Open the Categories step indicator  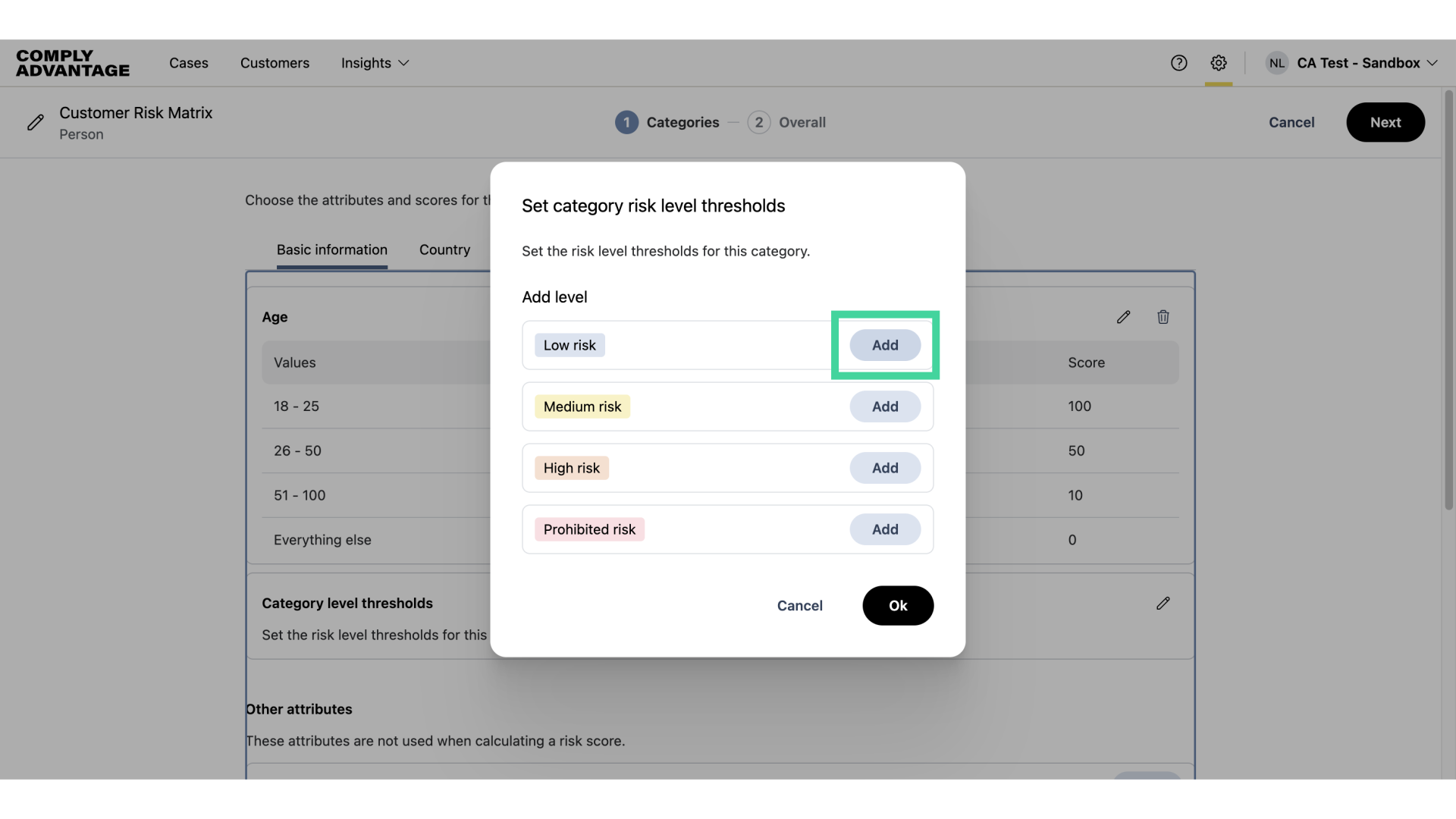667,122
